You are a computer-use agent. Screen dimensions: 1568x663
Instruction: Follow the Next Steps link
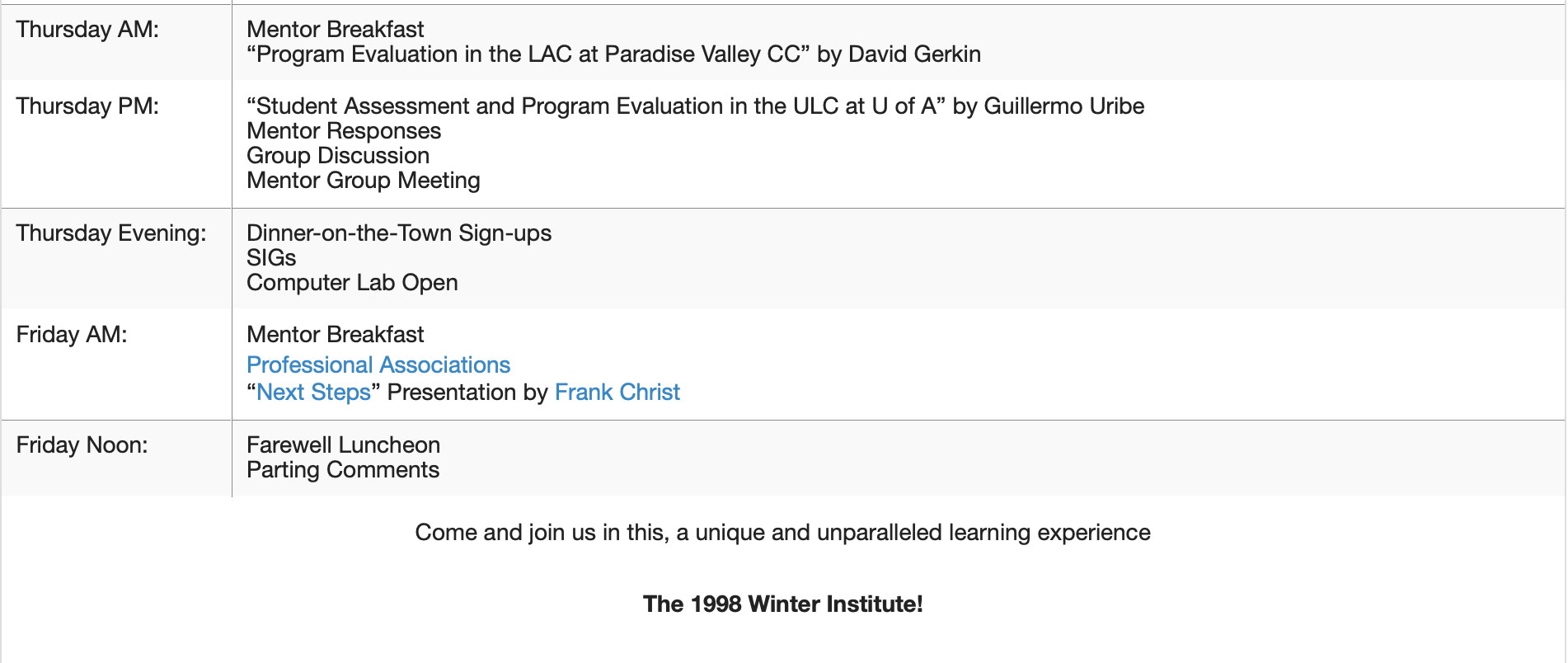point(313,393)
